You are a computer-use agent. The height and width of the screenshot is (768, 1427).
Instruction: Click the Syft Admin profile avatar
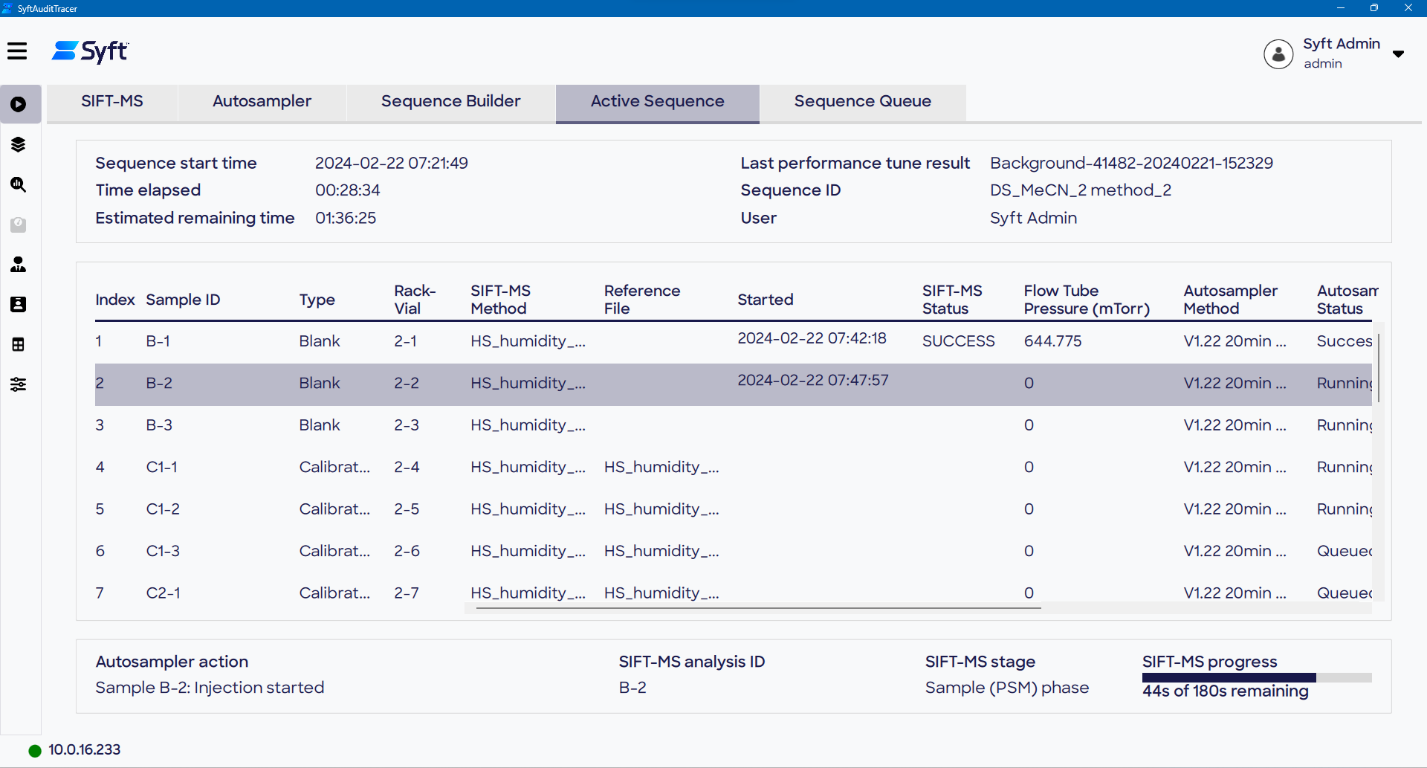pos(1278,53)
